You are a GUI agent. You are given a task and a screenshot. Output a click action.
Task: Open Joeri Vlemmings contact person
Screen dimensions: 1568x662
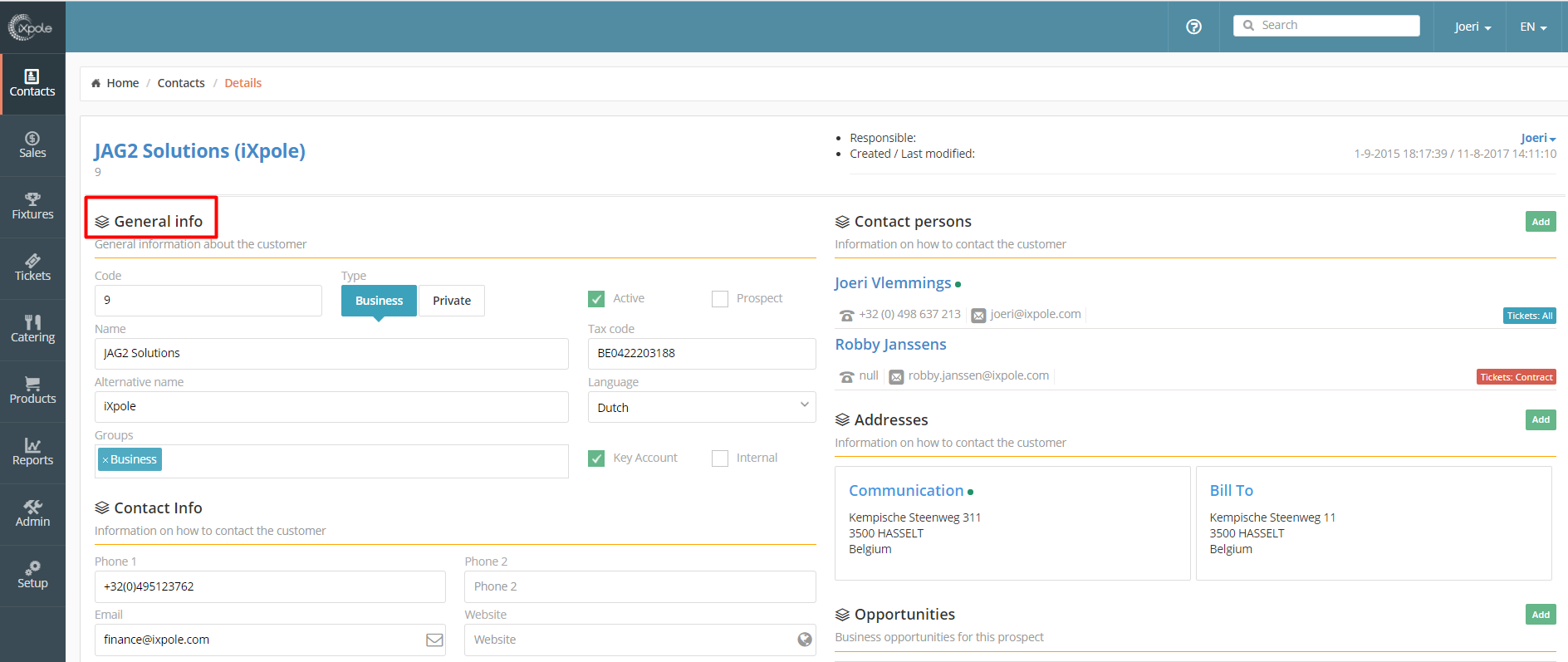pyautogui.click(x=893, y=283)
